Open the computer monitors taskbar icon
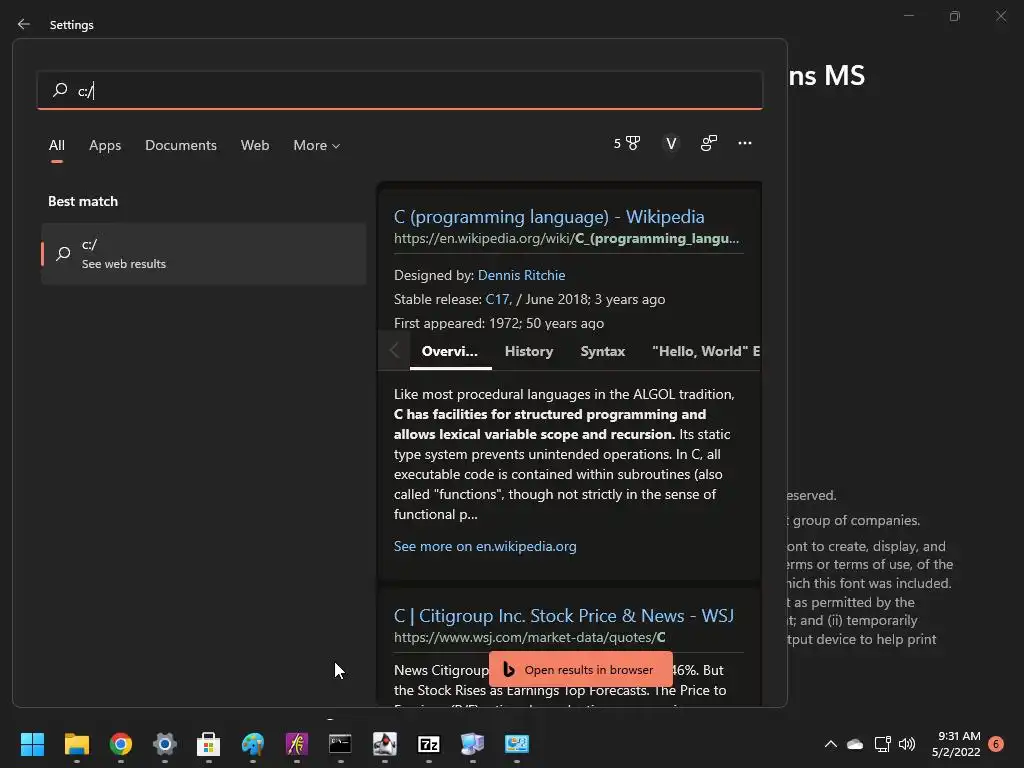Screen dimensions: 1024x768 click(472, 744)
